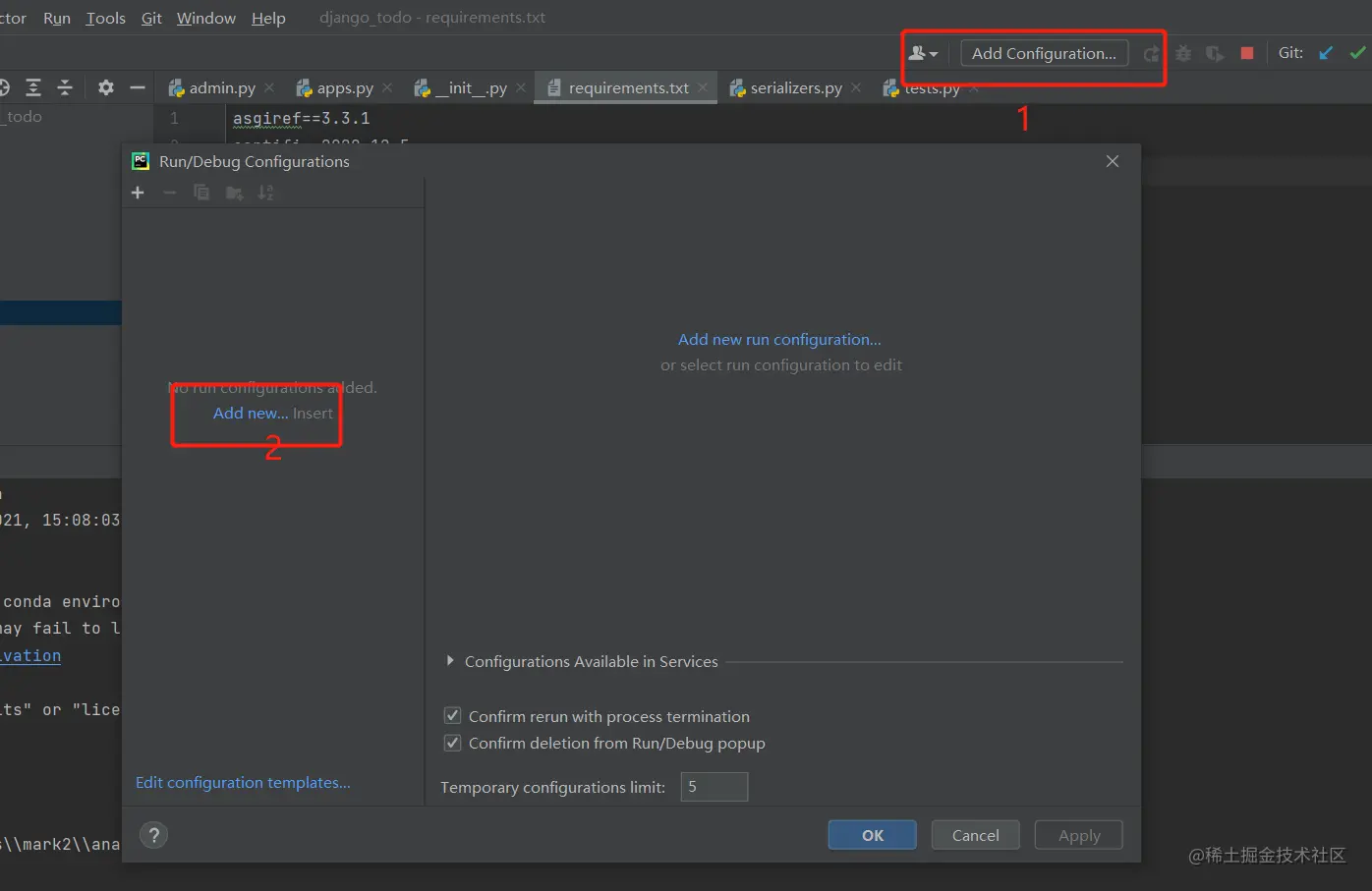Toggle Confirm rerun with process termination
The width and height of the screenshot is (1372, 891).
click(452, 715)
